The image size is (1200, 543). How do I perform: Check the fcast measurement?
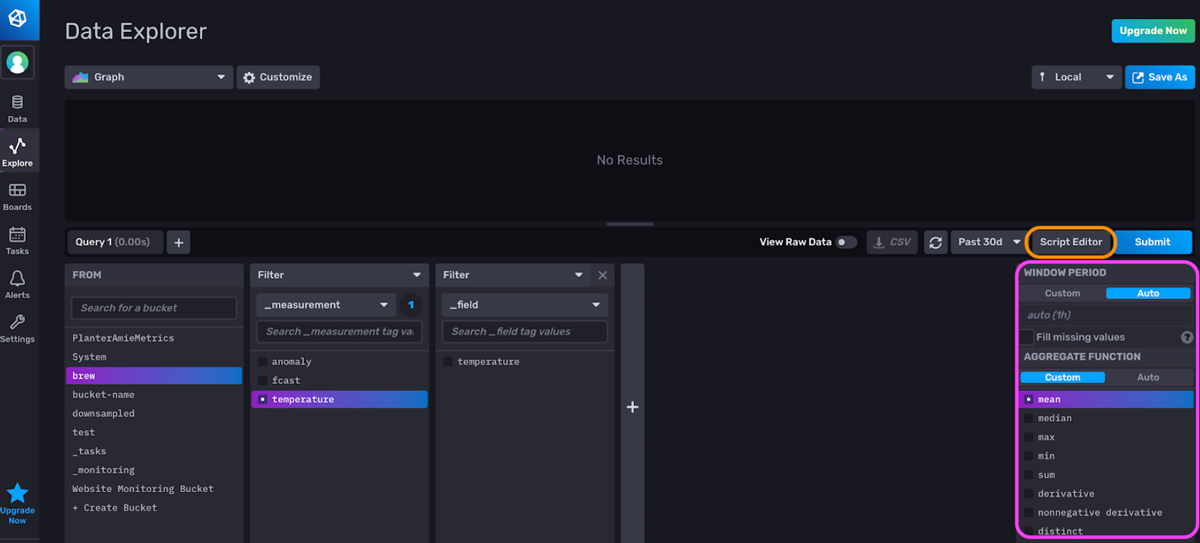coord(263,381)
